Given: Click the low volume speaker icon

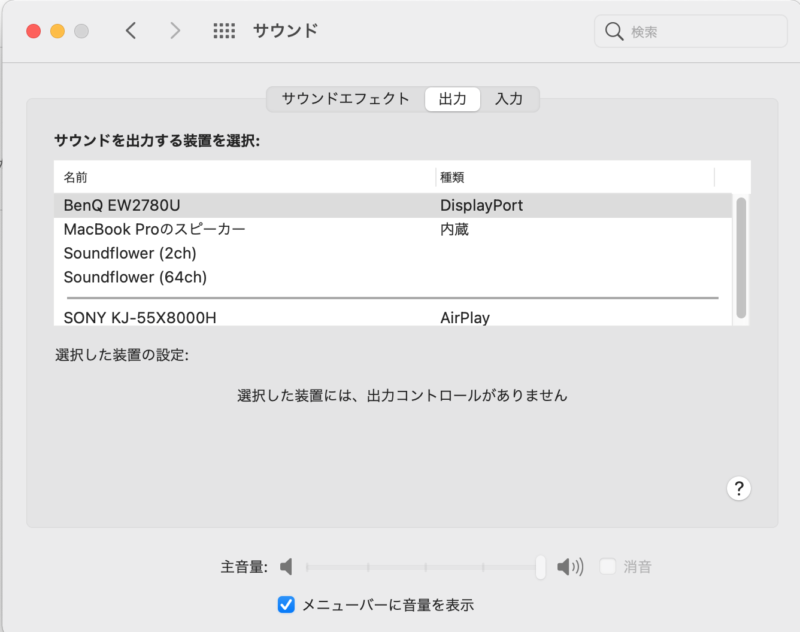Looking at the screenshot, I should coord(286,567).
